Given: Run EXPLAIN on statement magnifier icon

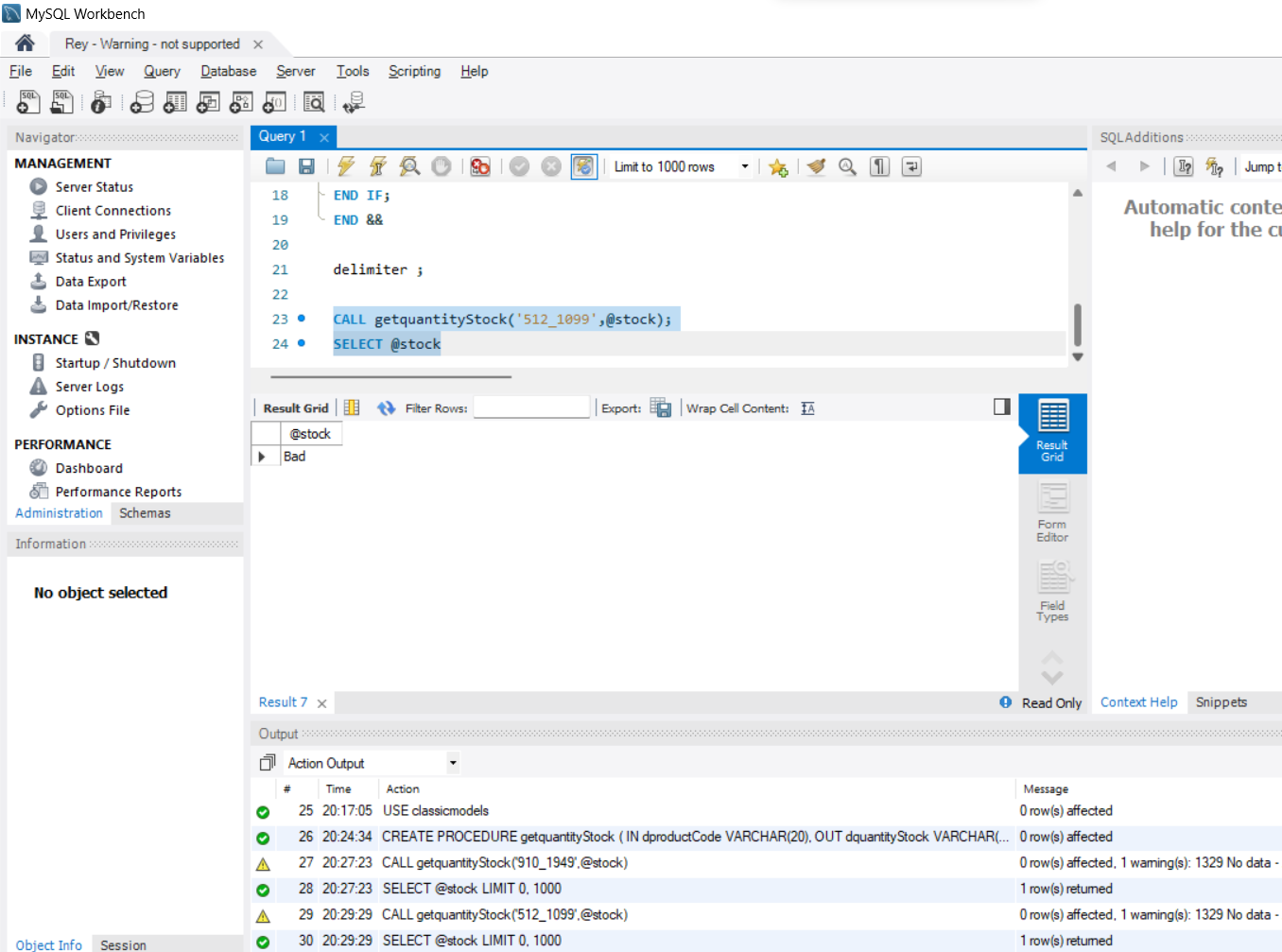Looking at the screenshot, I should click(409, 166).
